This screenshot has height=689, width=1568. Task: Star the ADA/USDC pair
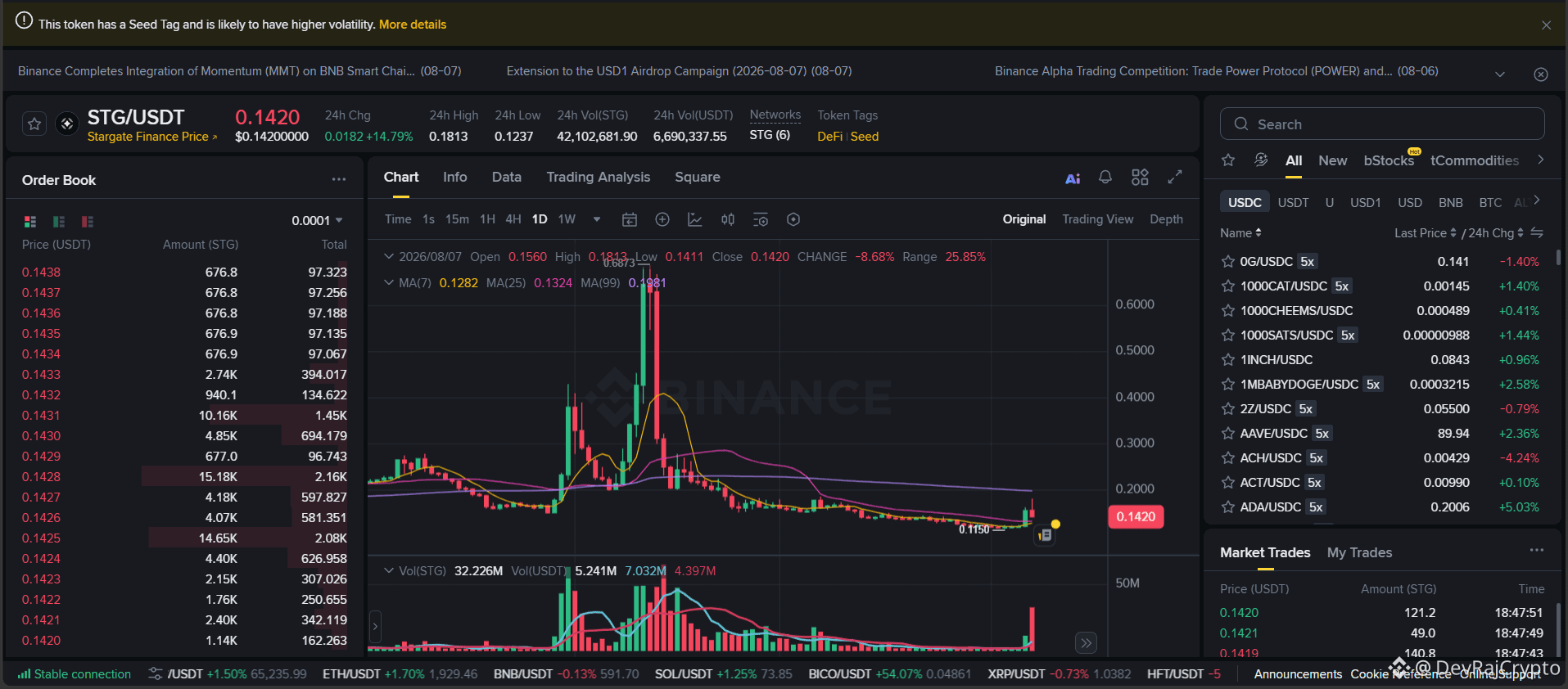(1228, 507)
